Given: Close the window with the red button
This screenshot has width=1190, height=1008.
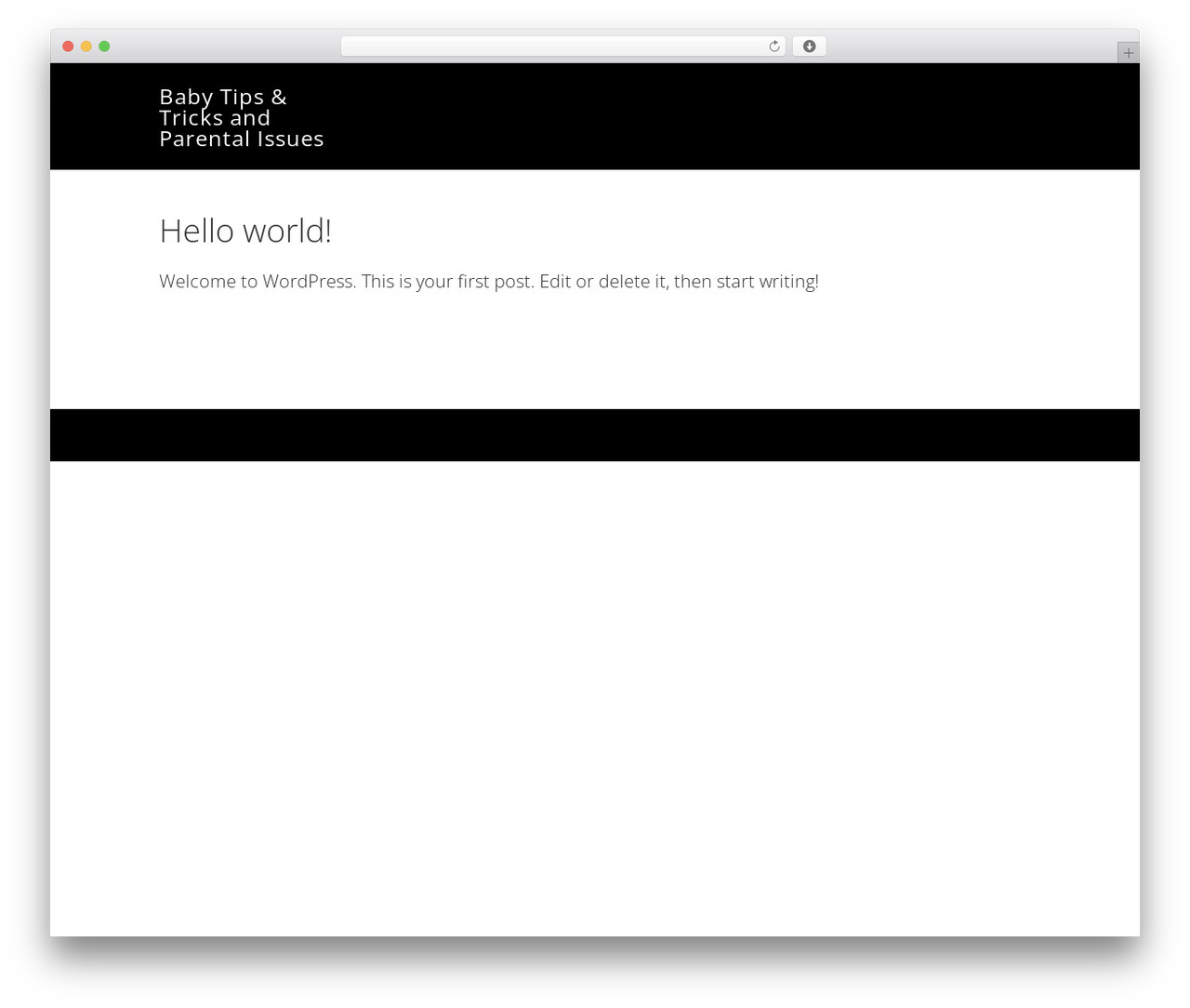Looking at the screenshot, I should coord(68,46).
